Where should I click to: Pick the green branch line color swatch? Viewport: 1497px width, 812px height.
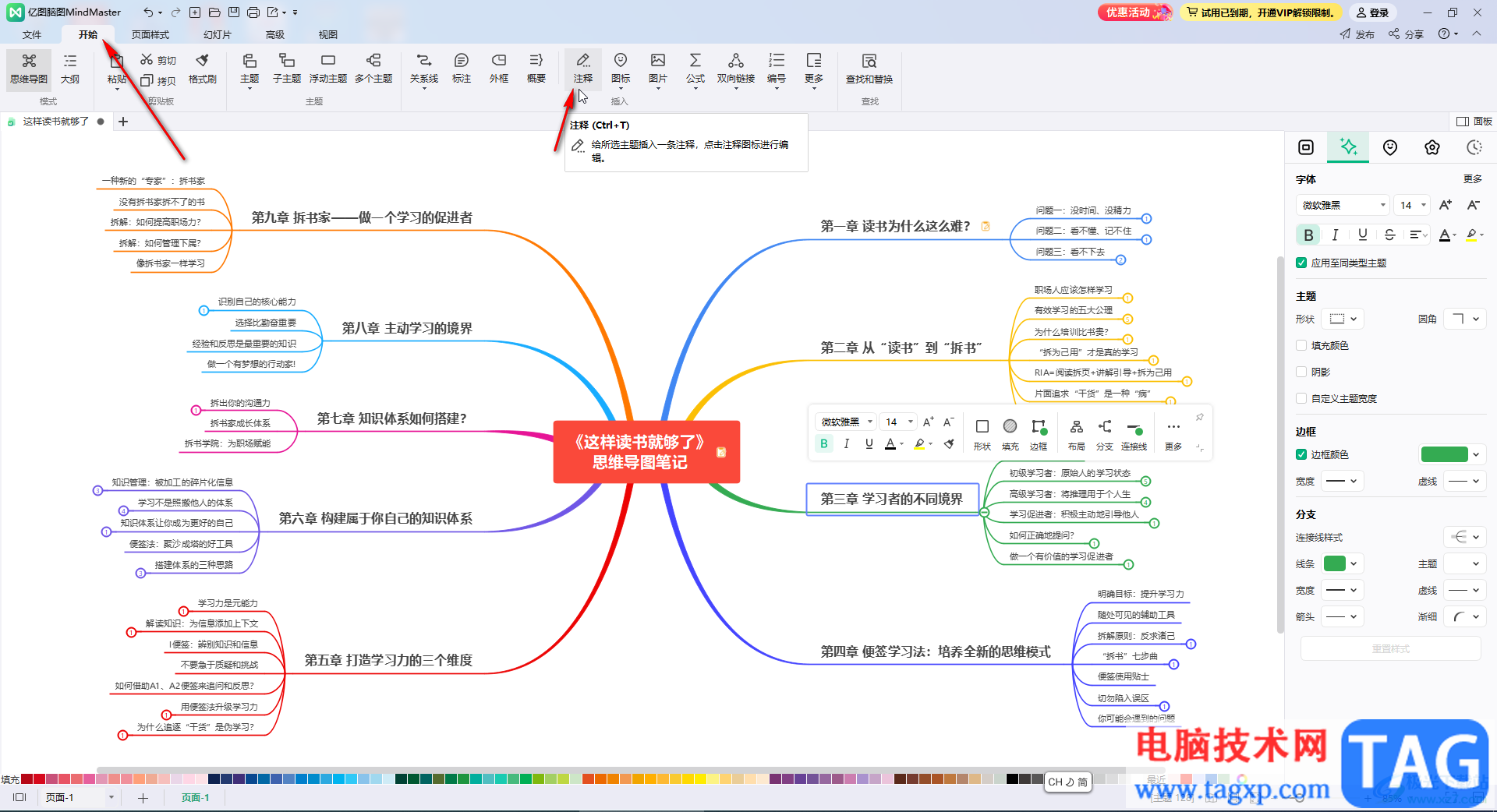click(1335, 563)
